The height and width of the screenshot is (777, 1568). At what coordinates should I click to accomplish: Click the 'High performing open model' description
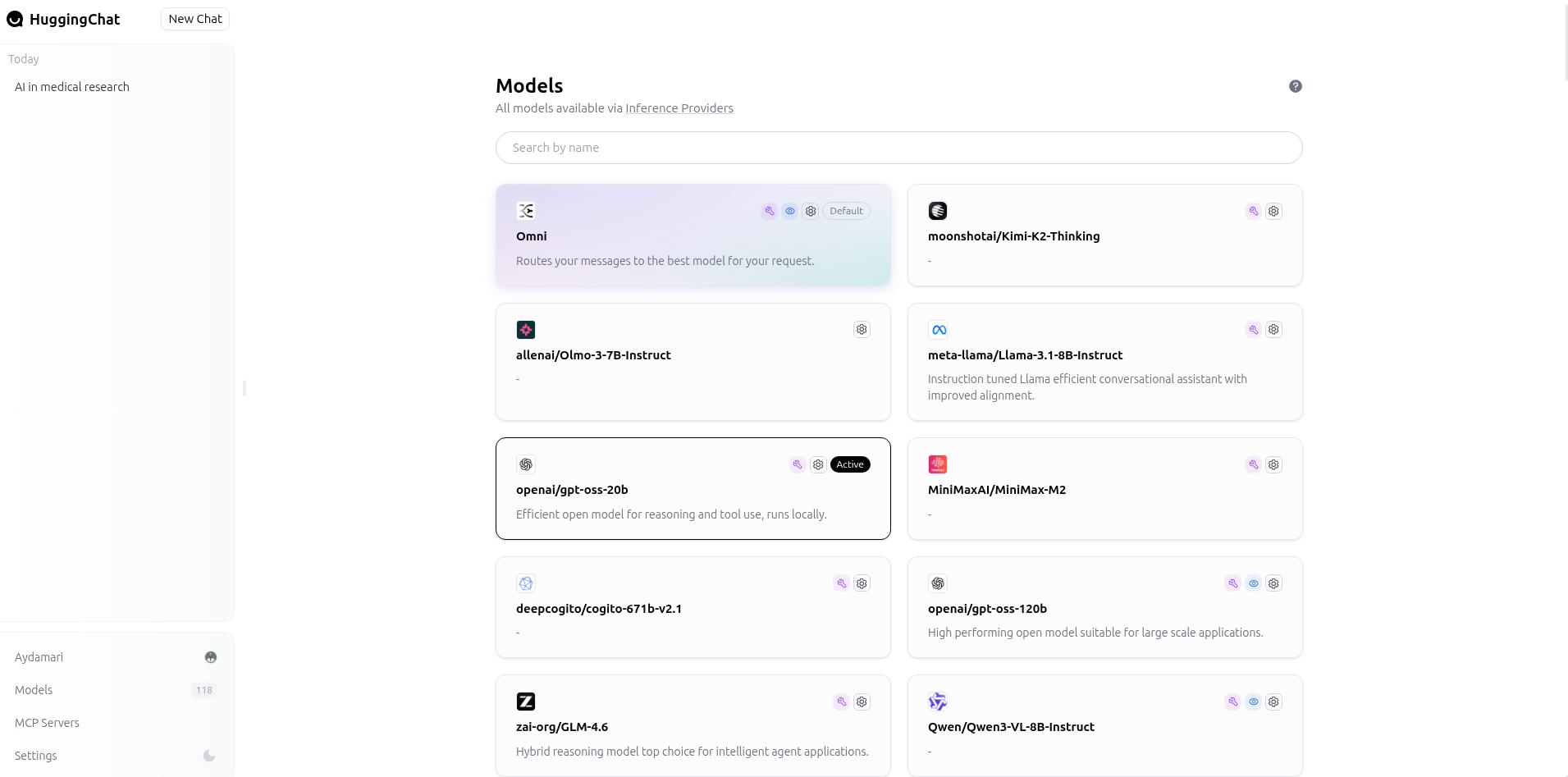1095,633
